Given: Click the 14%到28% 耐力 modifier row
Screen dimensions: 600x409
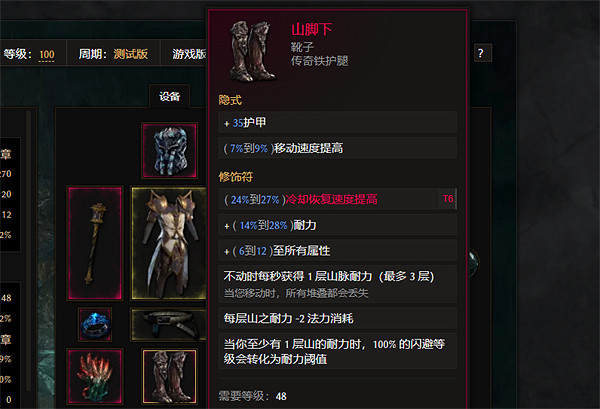Looking at the screenshot, I should (x=338, y=225).
